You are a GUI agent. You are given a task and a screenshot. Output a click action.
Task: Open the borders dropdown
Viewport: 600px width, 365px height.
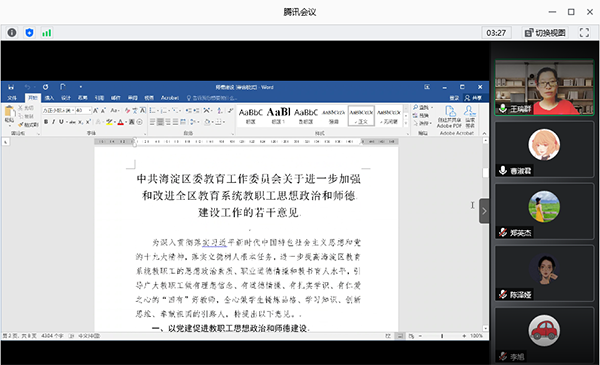(x=219, y=122)
